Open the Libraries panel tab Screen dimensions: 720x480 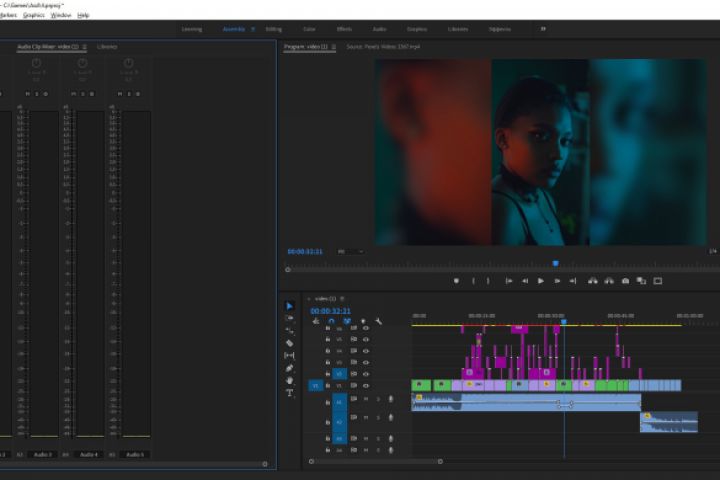(107, 46)
